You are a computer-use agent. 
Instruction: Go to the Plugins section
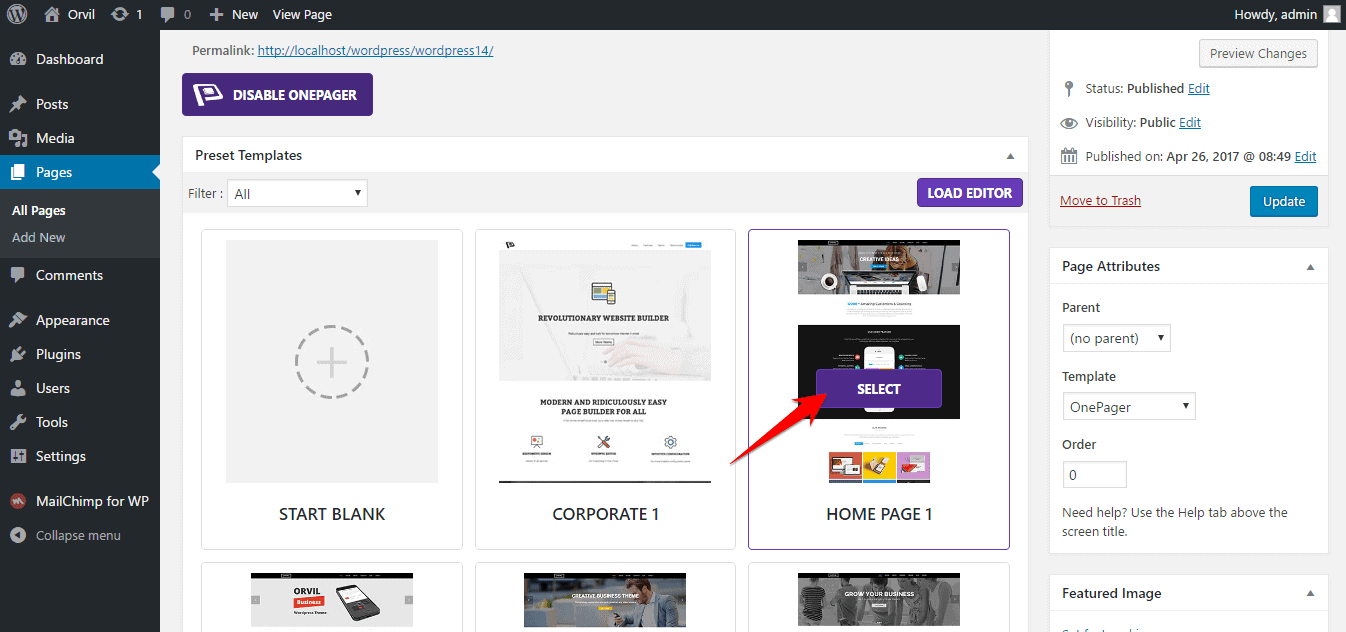click(58, 354)
